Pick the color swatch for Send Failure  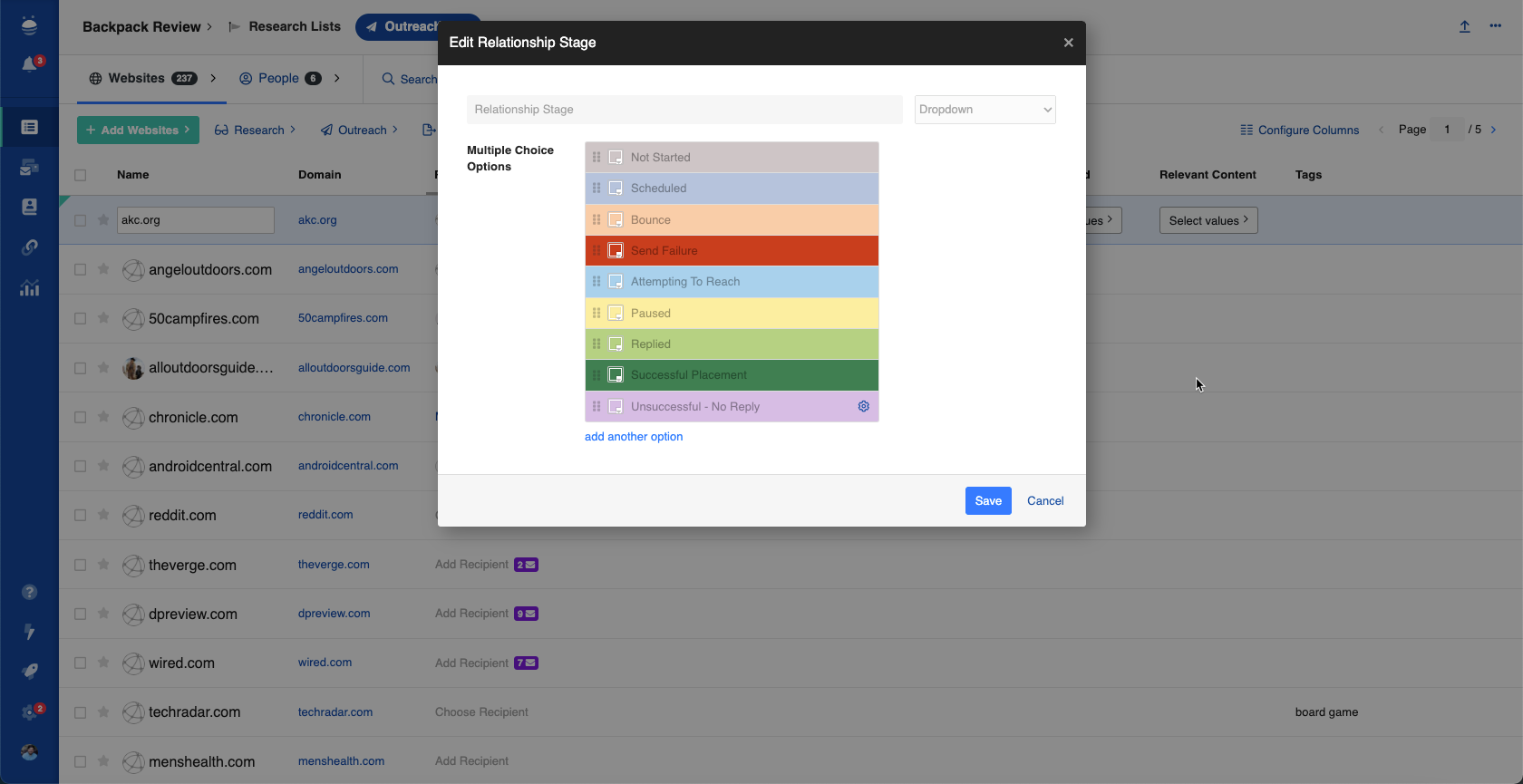(x=616, y=251)
